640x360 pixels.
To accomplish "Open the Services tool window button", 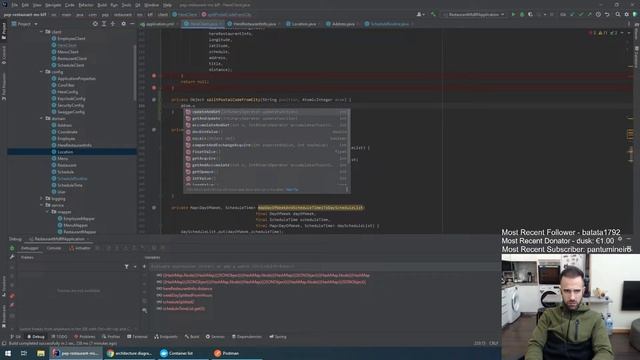I will pos(215,337).
